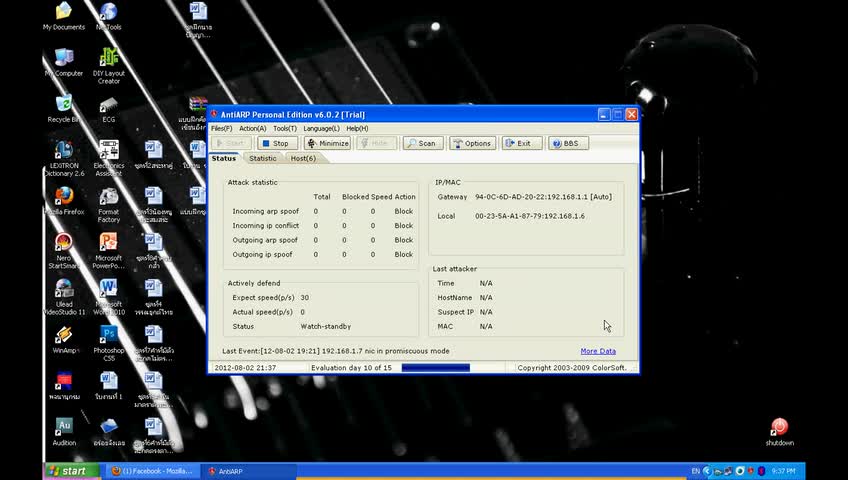Open My Computer desktop icon
Viewport: 848px width, 480px height.
[x=64, y=62]
